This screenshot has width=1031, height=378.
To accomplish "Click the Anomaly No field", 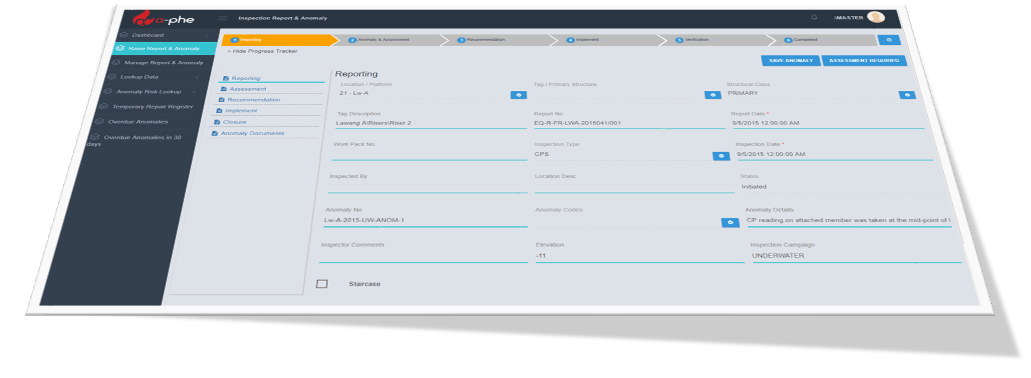I will (425, 221).
